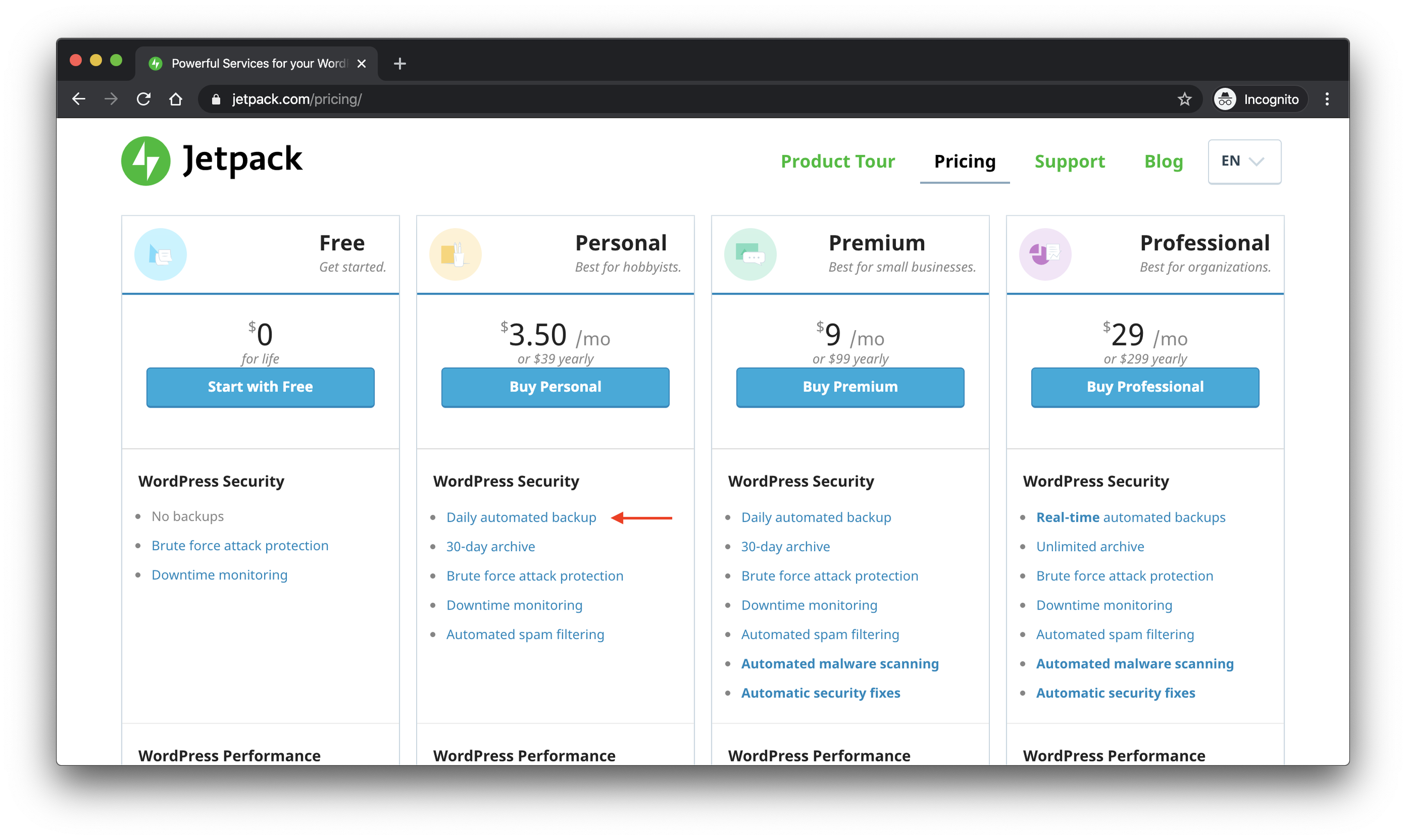Open Personal plan 30-day archive link

(x=491, y=546)
